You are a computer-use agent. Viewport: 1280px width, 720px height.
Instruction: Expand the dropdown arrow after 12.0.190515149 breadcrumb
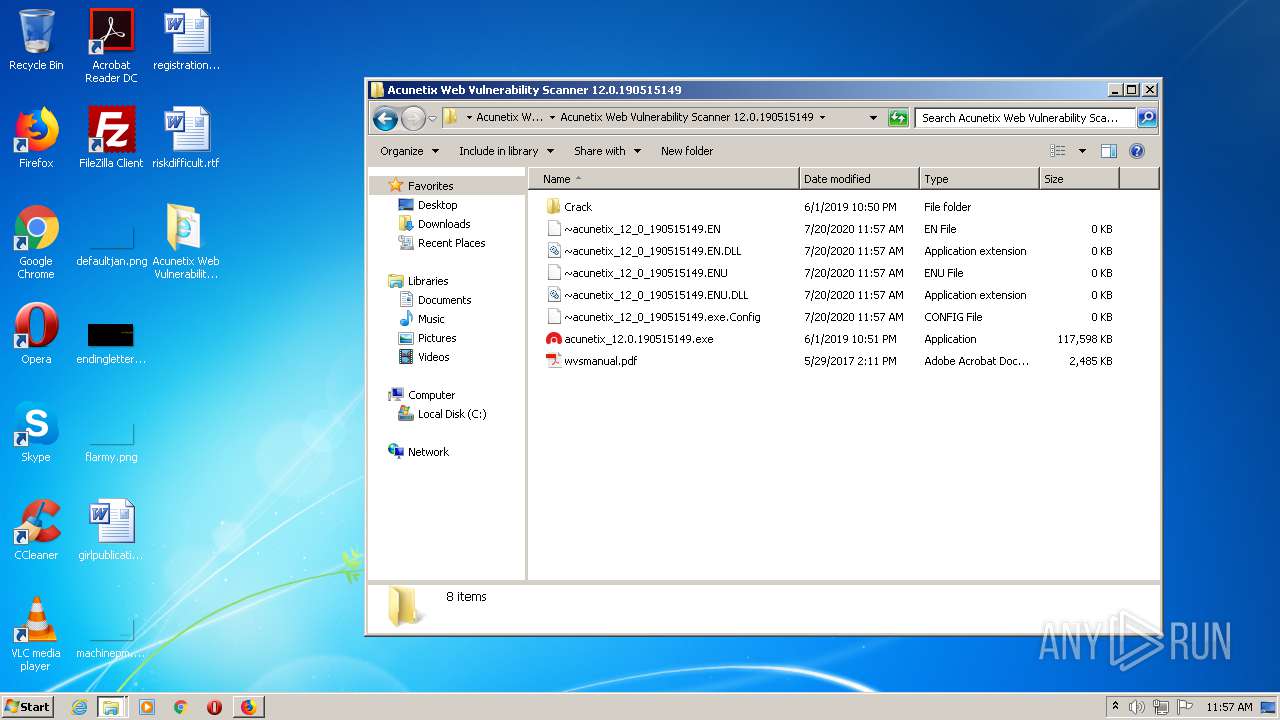(x=822, y=117)
